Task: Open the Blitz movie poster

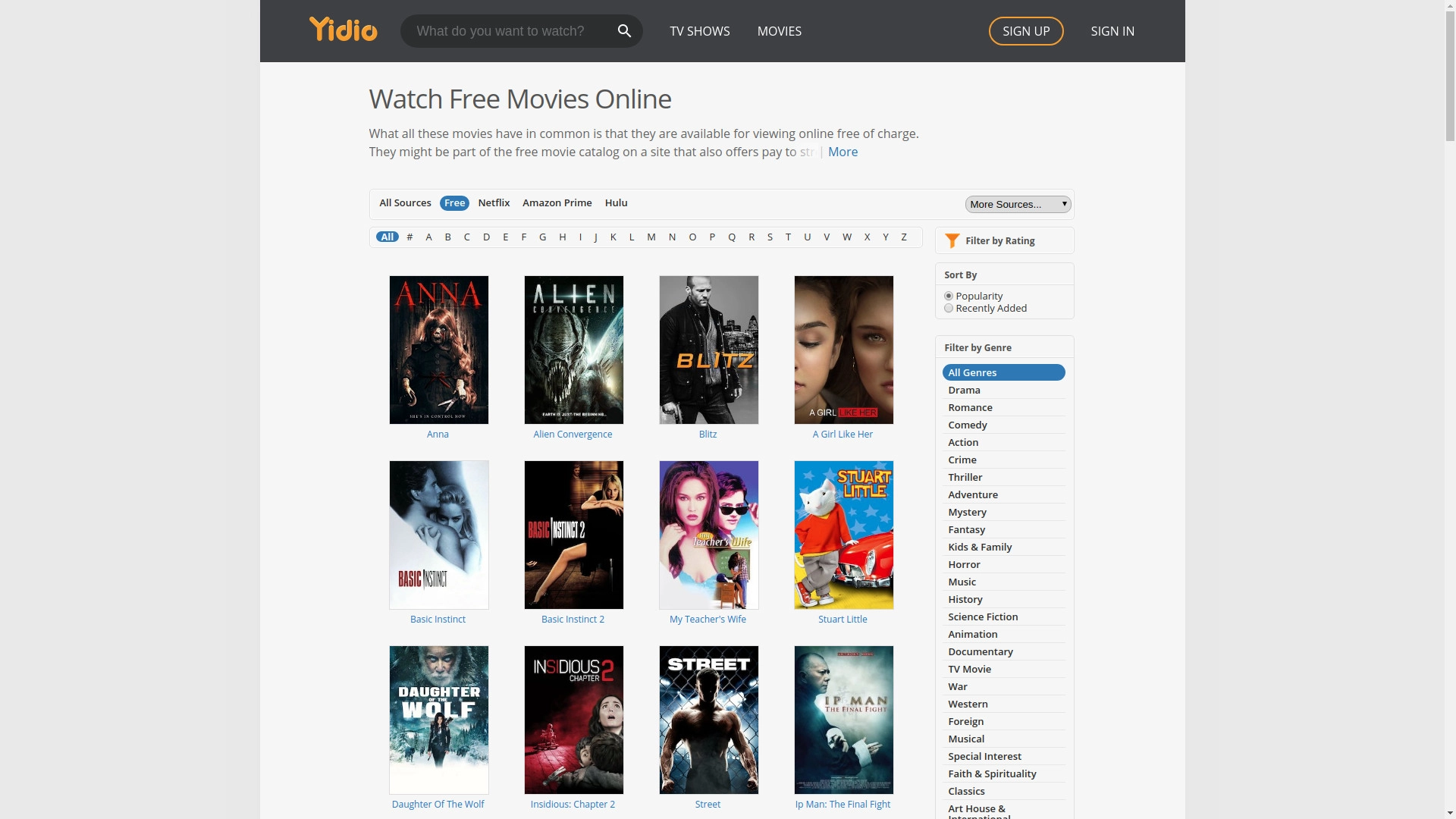Action: pos(708,350)
